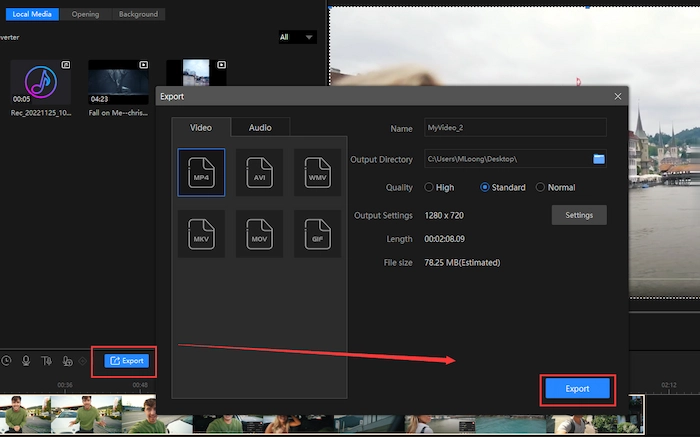Viewport: 700px width, 437px height.
Task: Select the GIF format icon
Action: coord(317,234)
